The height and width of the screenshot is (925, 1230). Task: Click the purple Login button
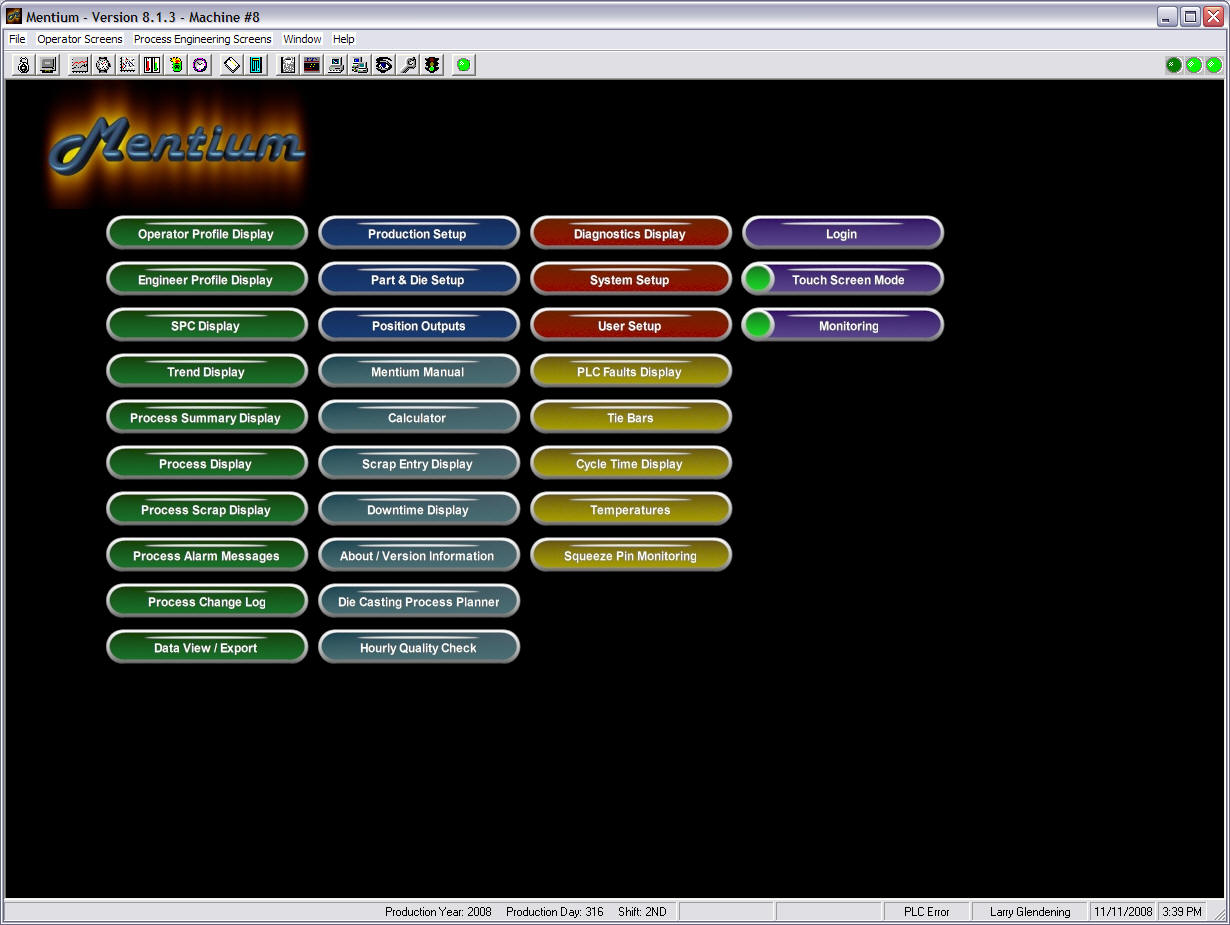pos(843,233)
